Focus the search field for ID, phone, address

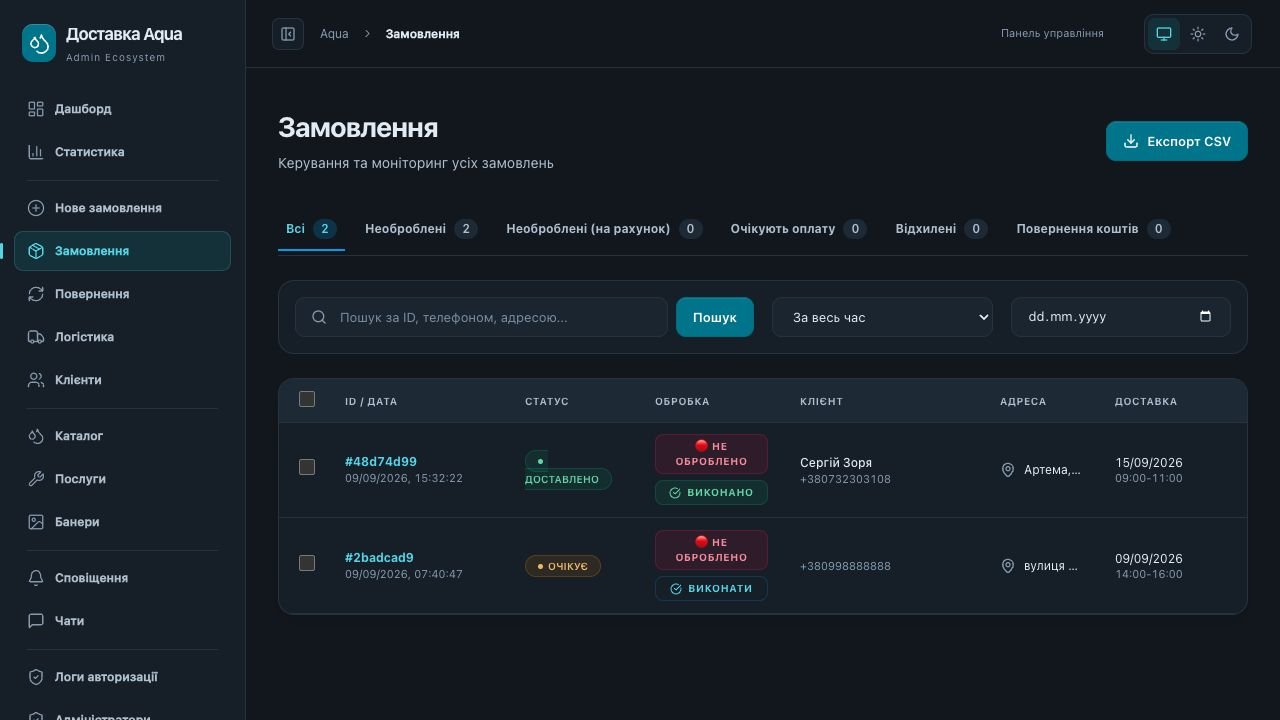[x=481, y=317]
